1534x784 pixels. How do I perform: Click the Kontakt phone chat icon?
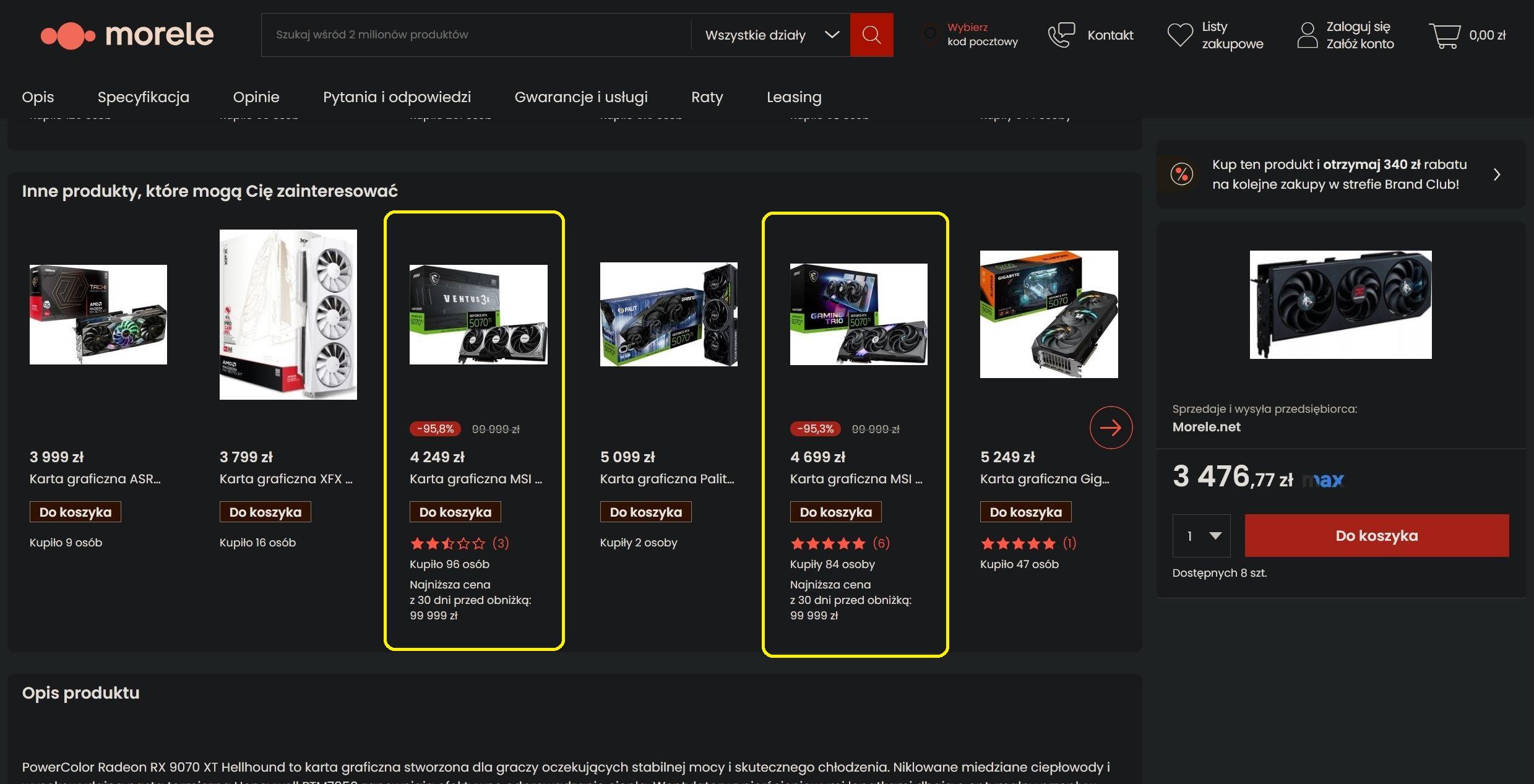click(x=1061, y=35)
